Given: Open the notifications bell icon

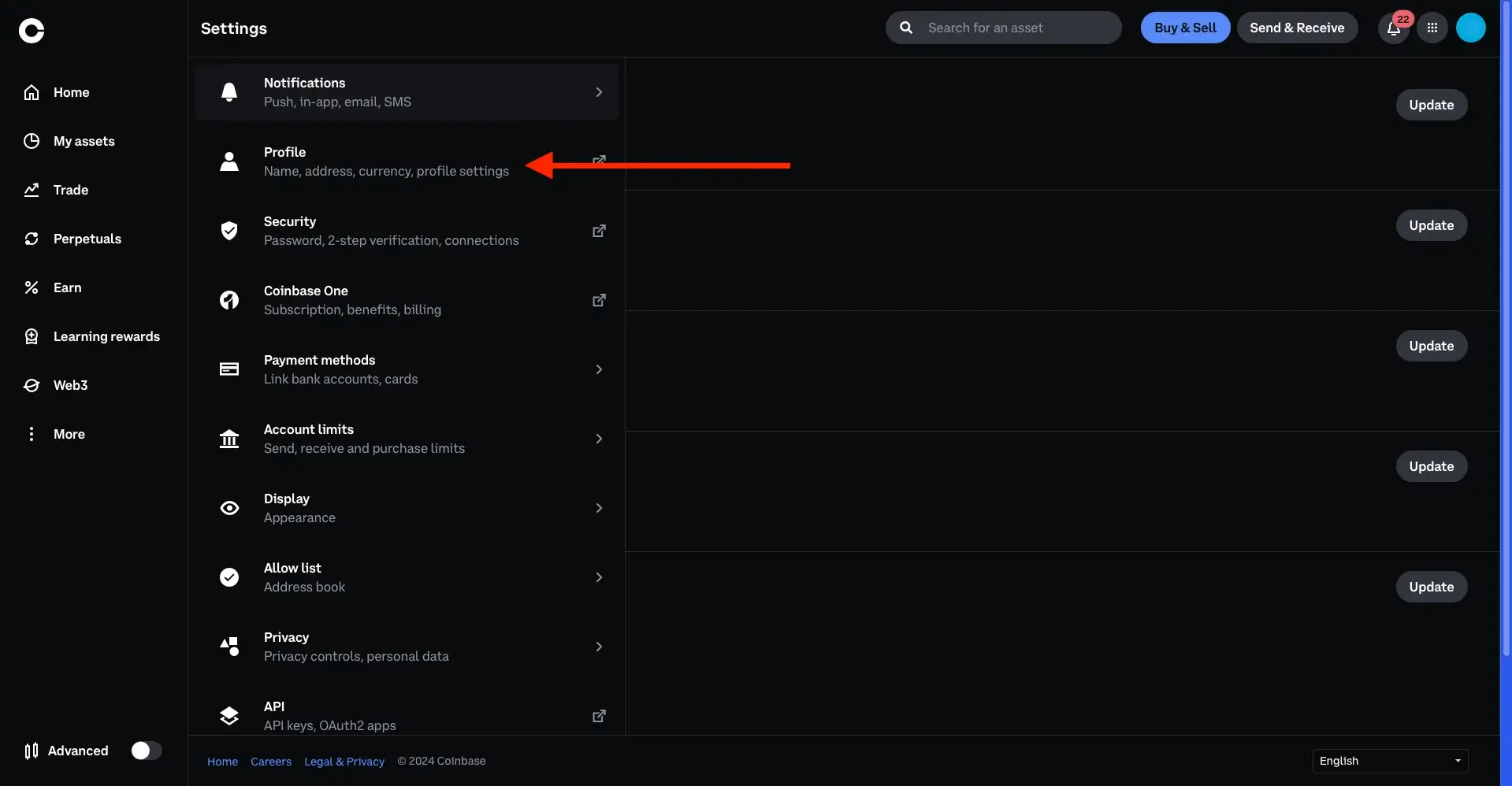Looking at the screenshot, I should pyautogui.click(x=1393, y=28).
